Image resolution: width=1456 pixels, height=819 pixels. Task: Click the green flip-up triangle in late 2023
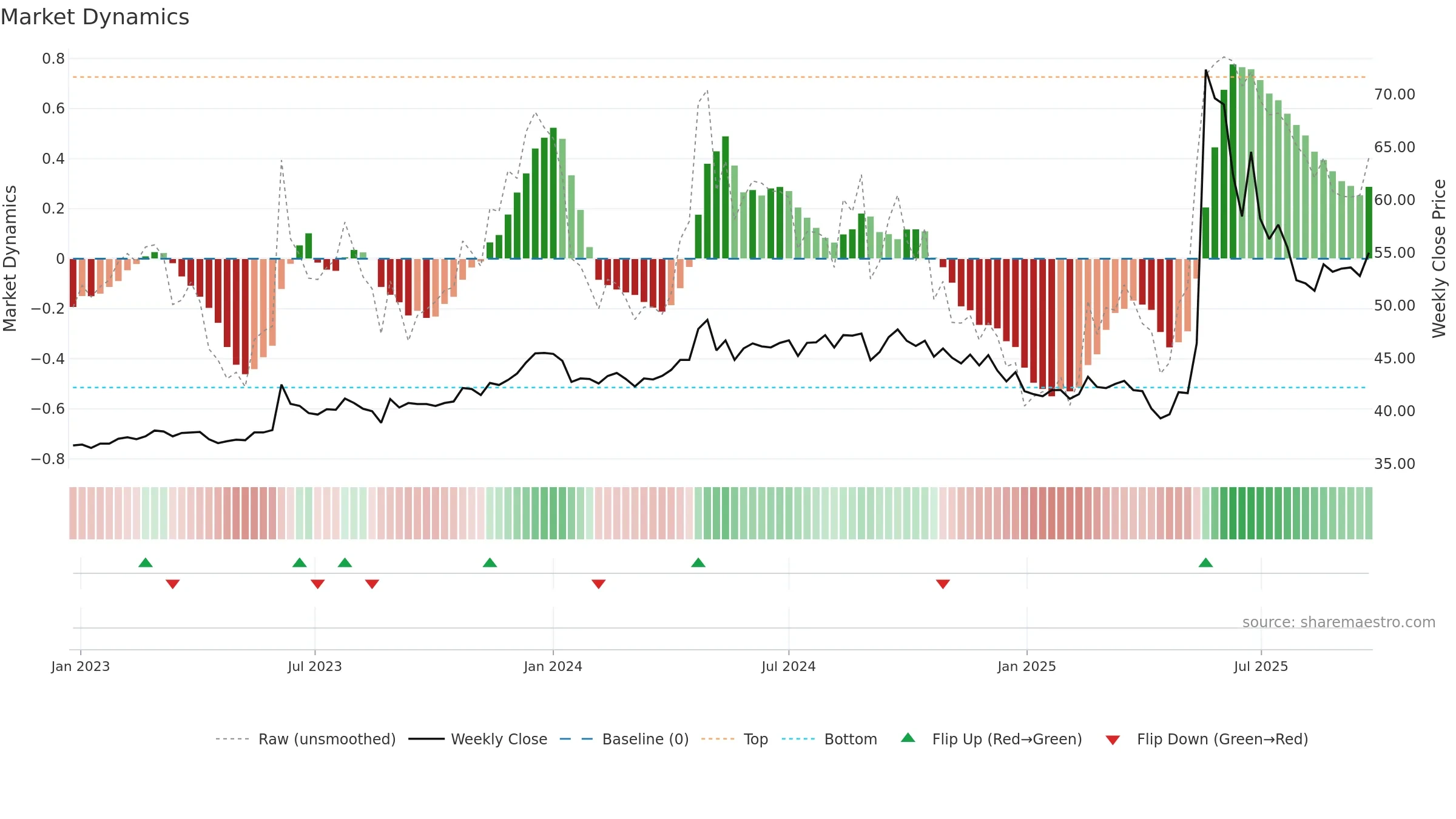pyautogui.click(x=490, y=563)
